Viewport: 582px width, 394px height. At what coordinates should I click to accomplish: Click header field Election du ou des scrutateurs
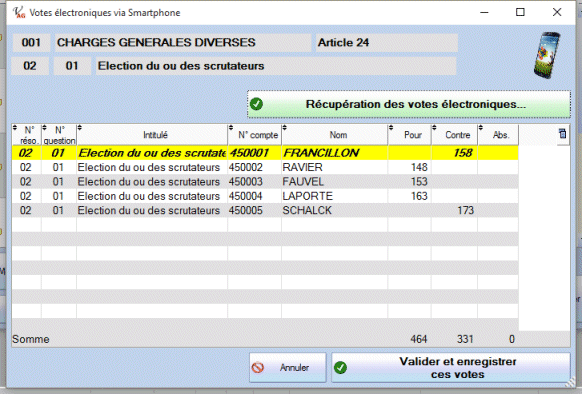click(276, 66)
